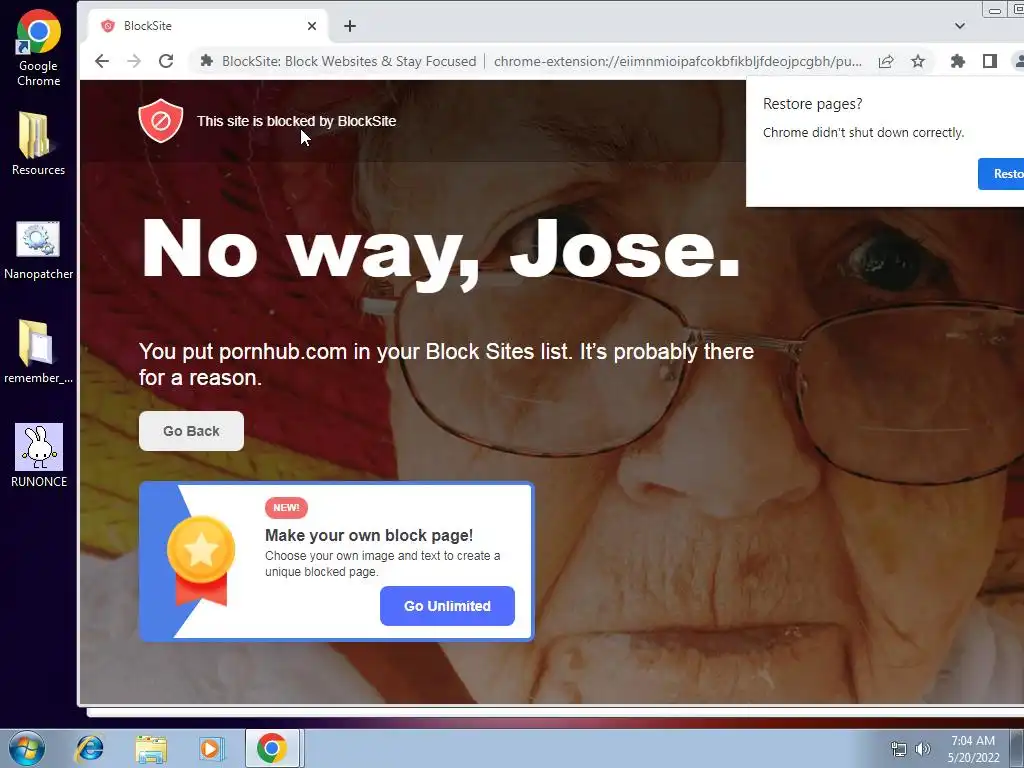Open the Google Chrome desktop shortcut
Viewport: 1024px width, 768px height.
39,48
